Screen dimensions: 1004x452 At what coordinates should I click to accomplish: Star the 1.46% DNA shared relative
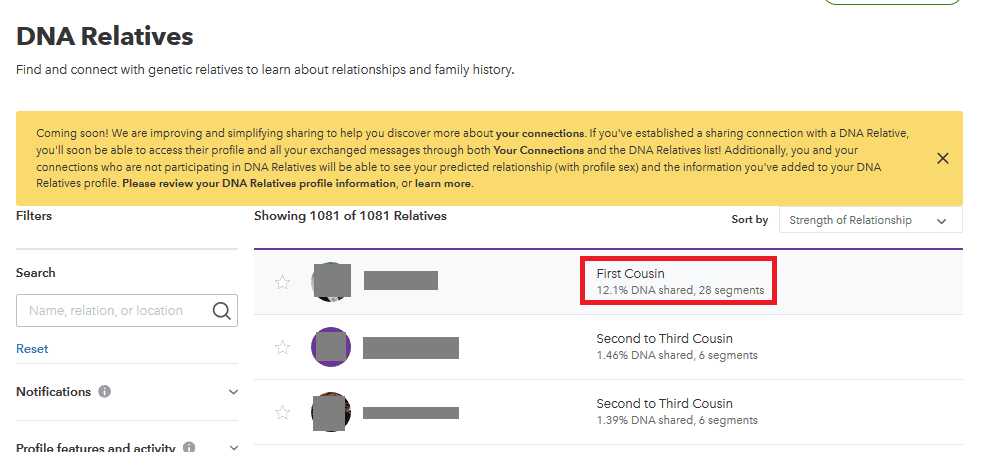pyautogui.click(x=282, y=348)
